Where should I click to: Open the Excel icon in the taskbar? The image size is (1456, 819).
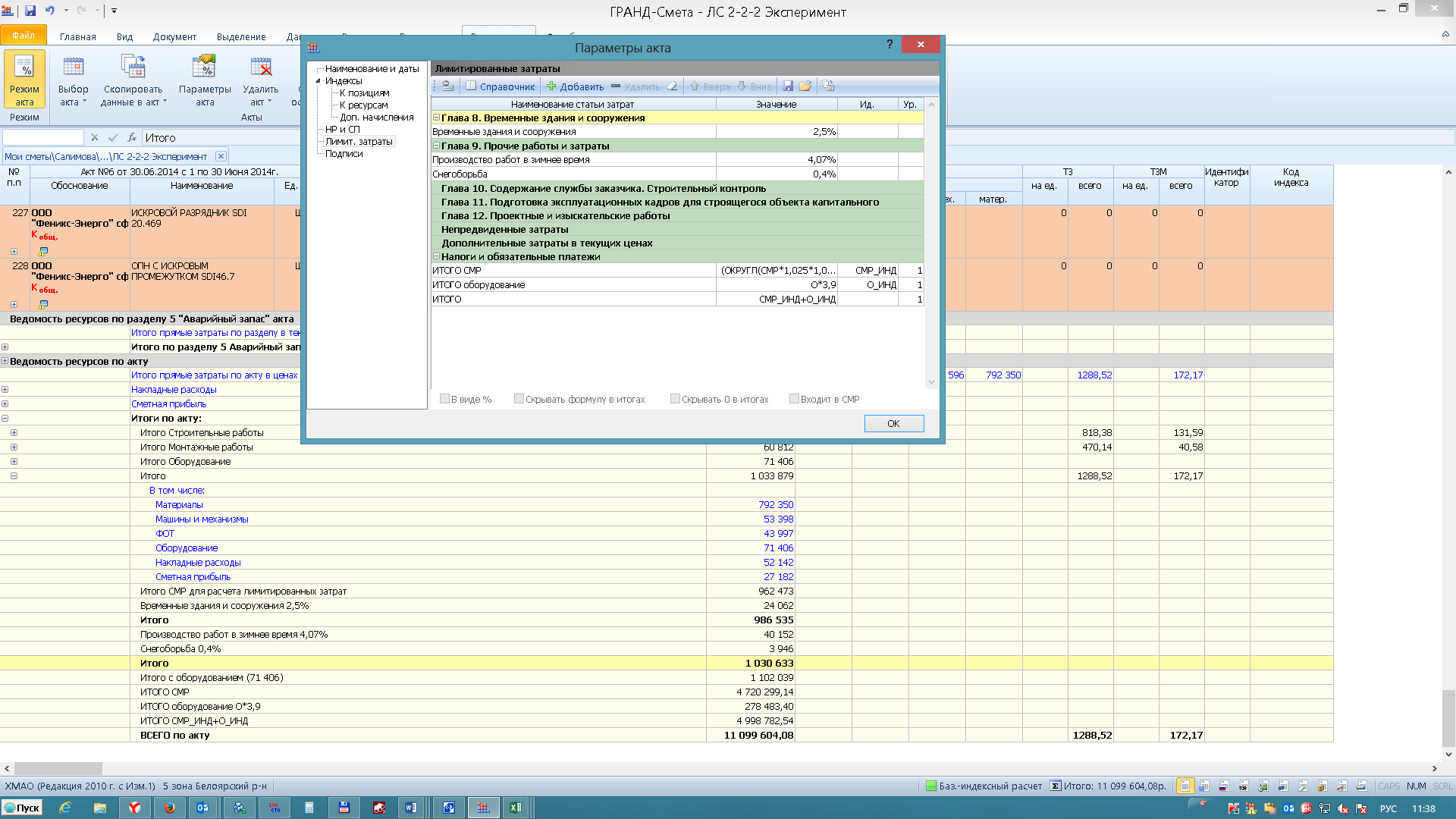516,808
